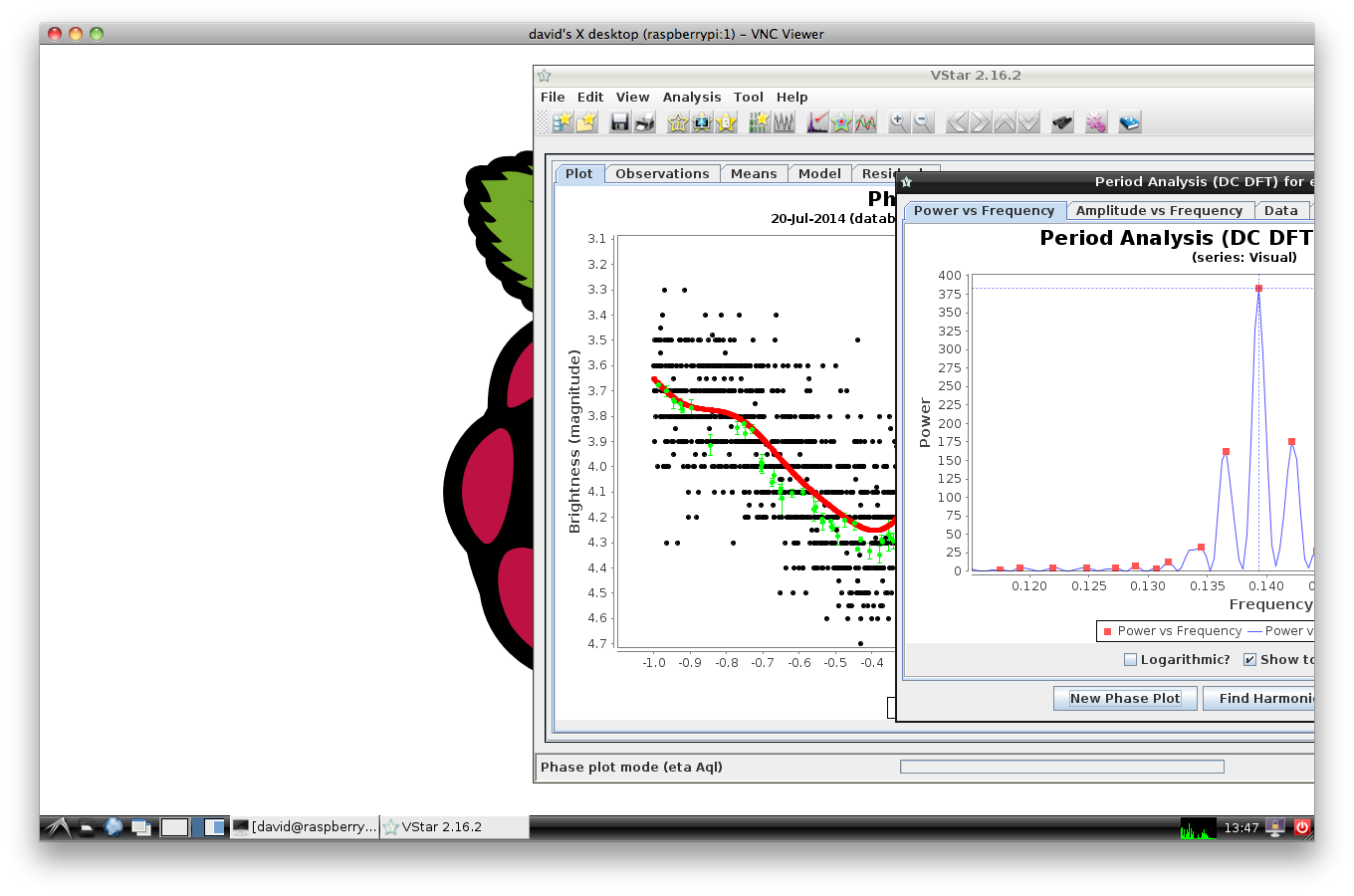Open search with the binoculars icon
Image resolution: width=1354 pixels, height=896 pixels.
(x=1062, y=122)
